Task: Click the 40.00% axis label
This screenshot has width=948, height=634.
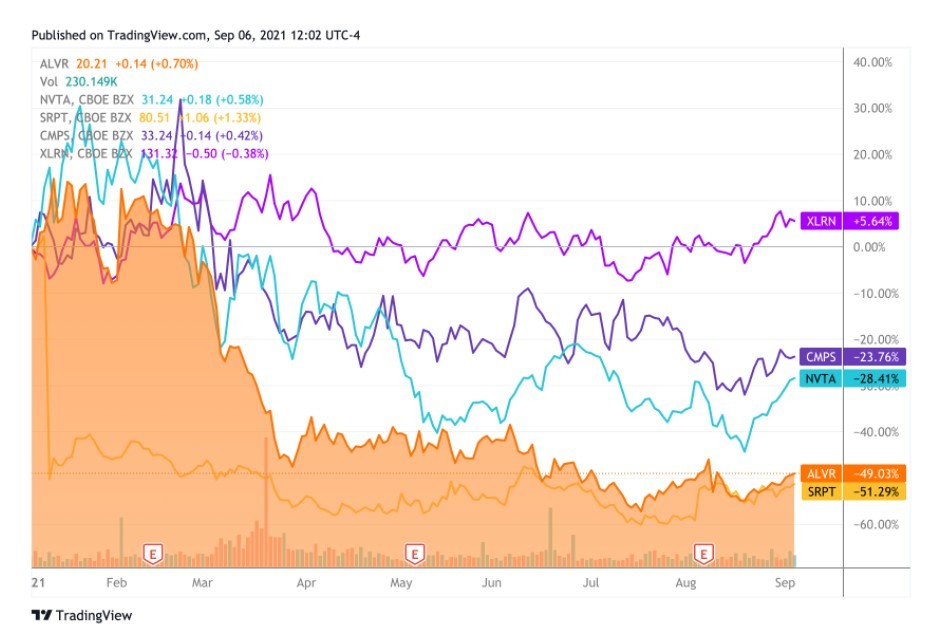Action: 872,62
